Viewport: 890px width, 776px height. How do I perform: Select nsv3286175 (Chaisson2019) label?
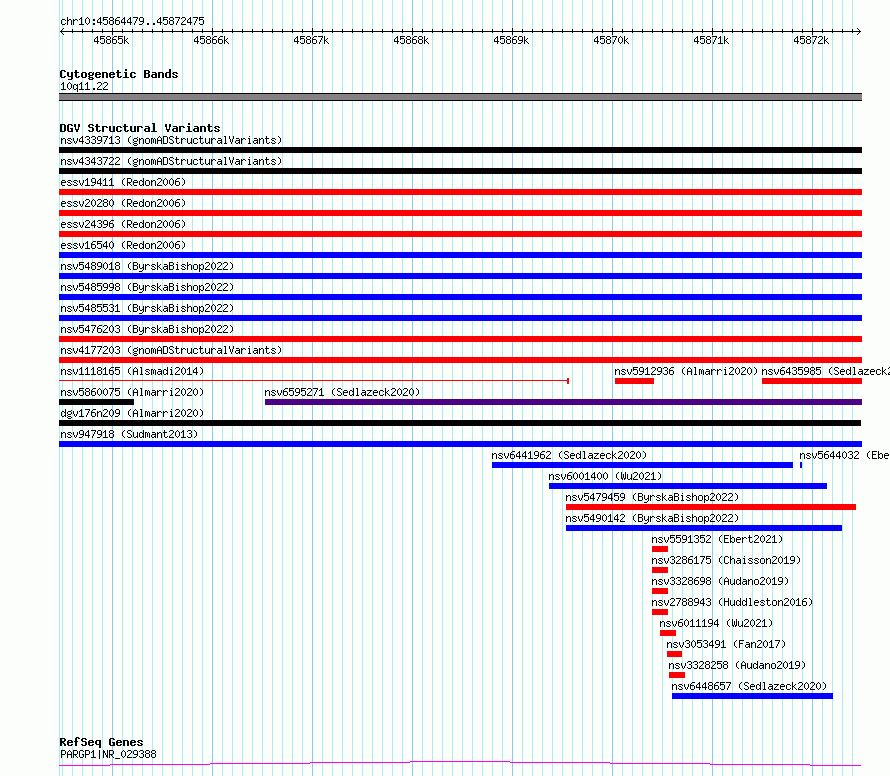(x=726, y=560)
